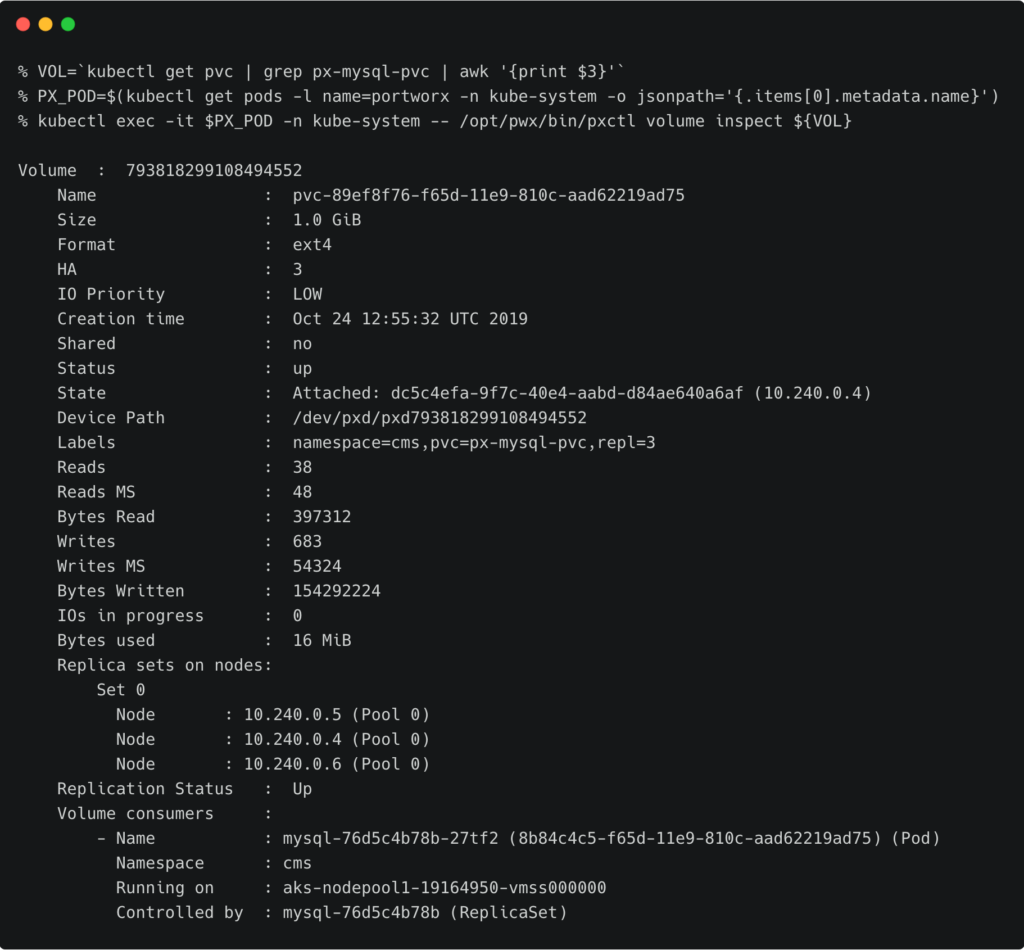Viewport: 1024px width, 950px height.
Task: Click the creation time Oct 24 timestamp
Action: [410, 319]
